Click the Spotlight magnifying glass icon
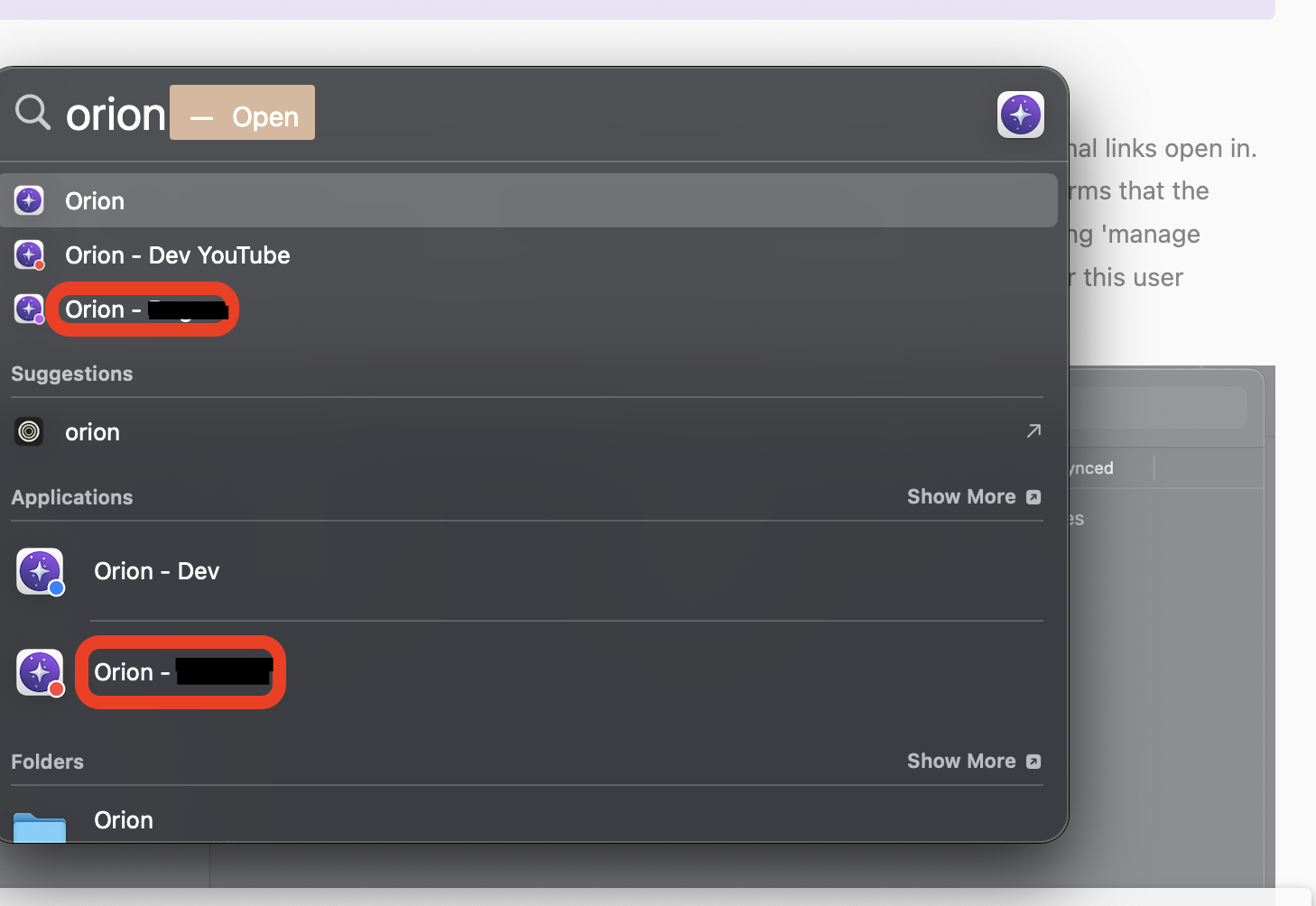This screenshot has width=1316, height=906. [32, 113]
